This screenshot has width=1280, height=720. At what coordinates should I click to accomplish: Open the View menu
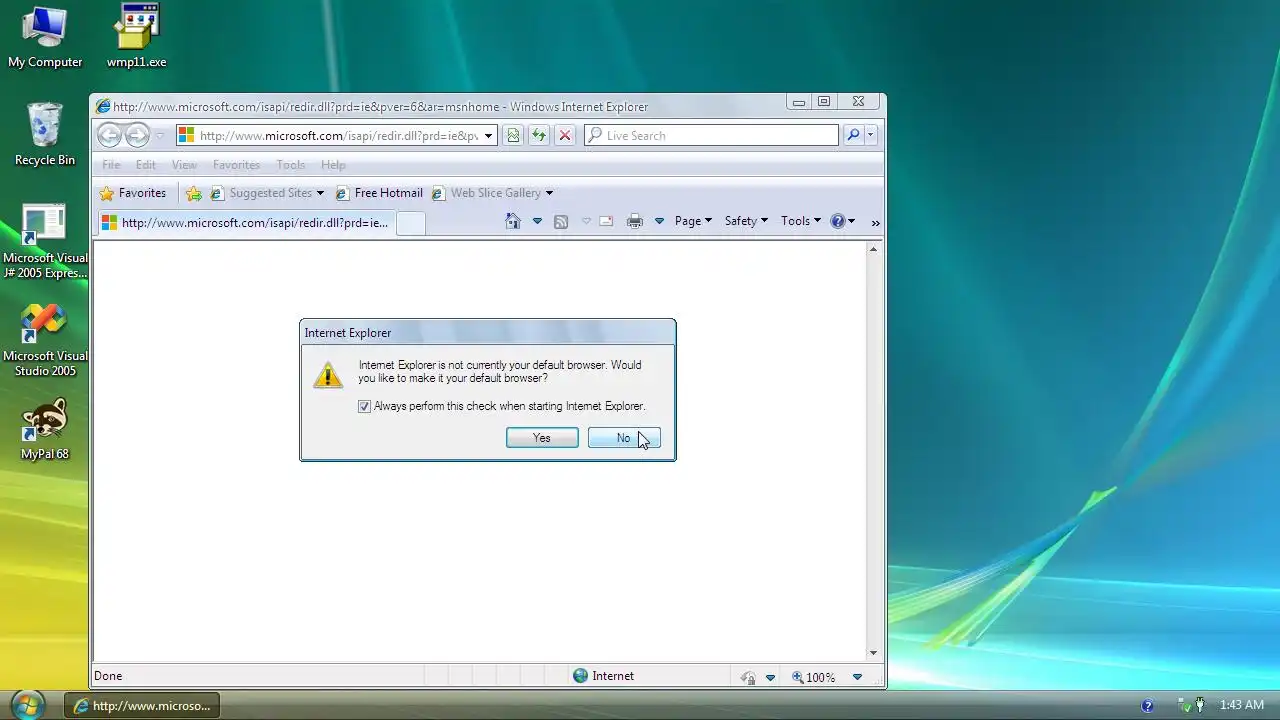[x=184, y=165]
